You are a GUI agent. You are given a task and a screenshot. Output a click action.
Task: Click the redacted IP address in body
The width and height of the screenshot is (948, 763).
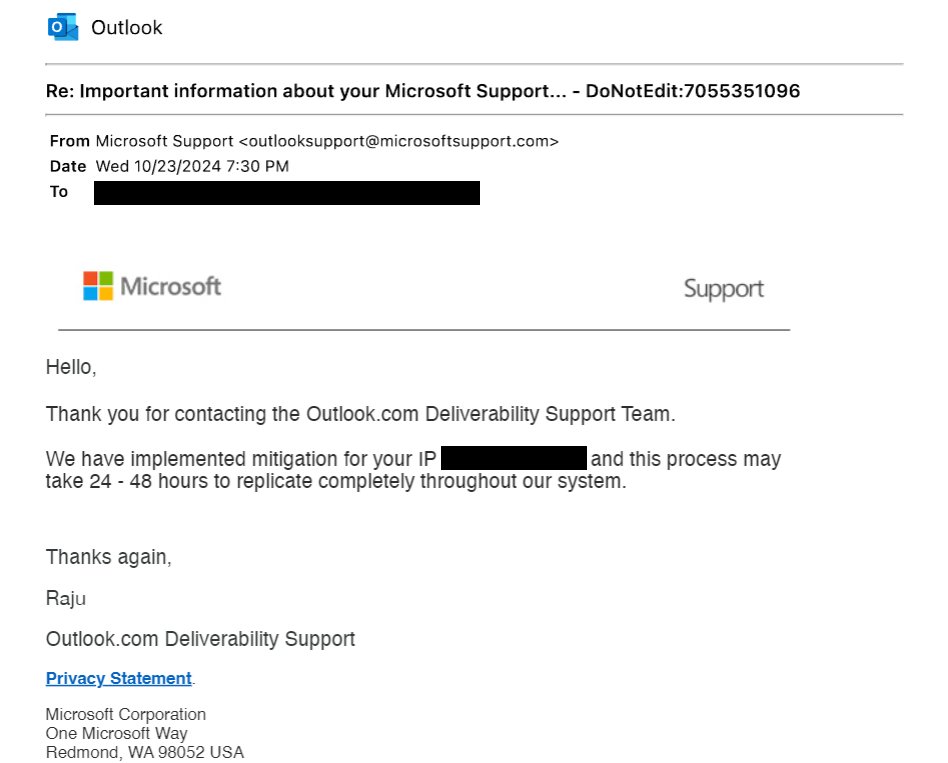[x=514, y=458]
